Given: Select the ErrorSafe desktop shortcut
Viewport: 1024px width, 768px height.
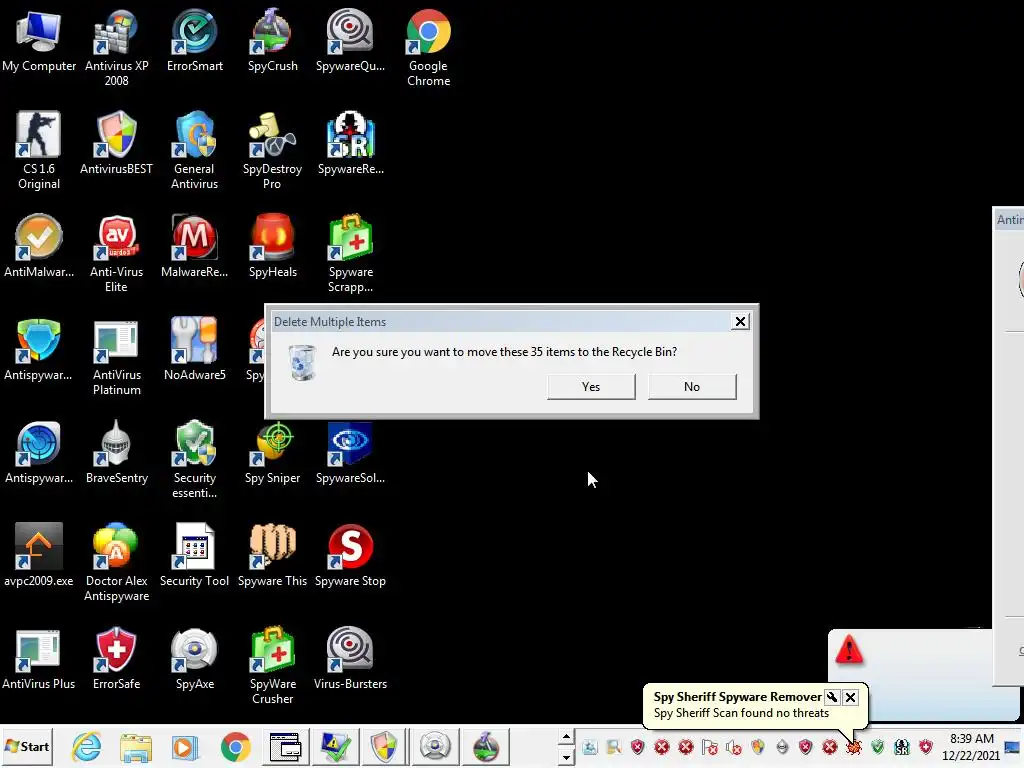Looking at the screenshot, I should [116, 660].
